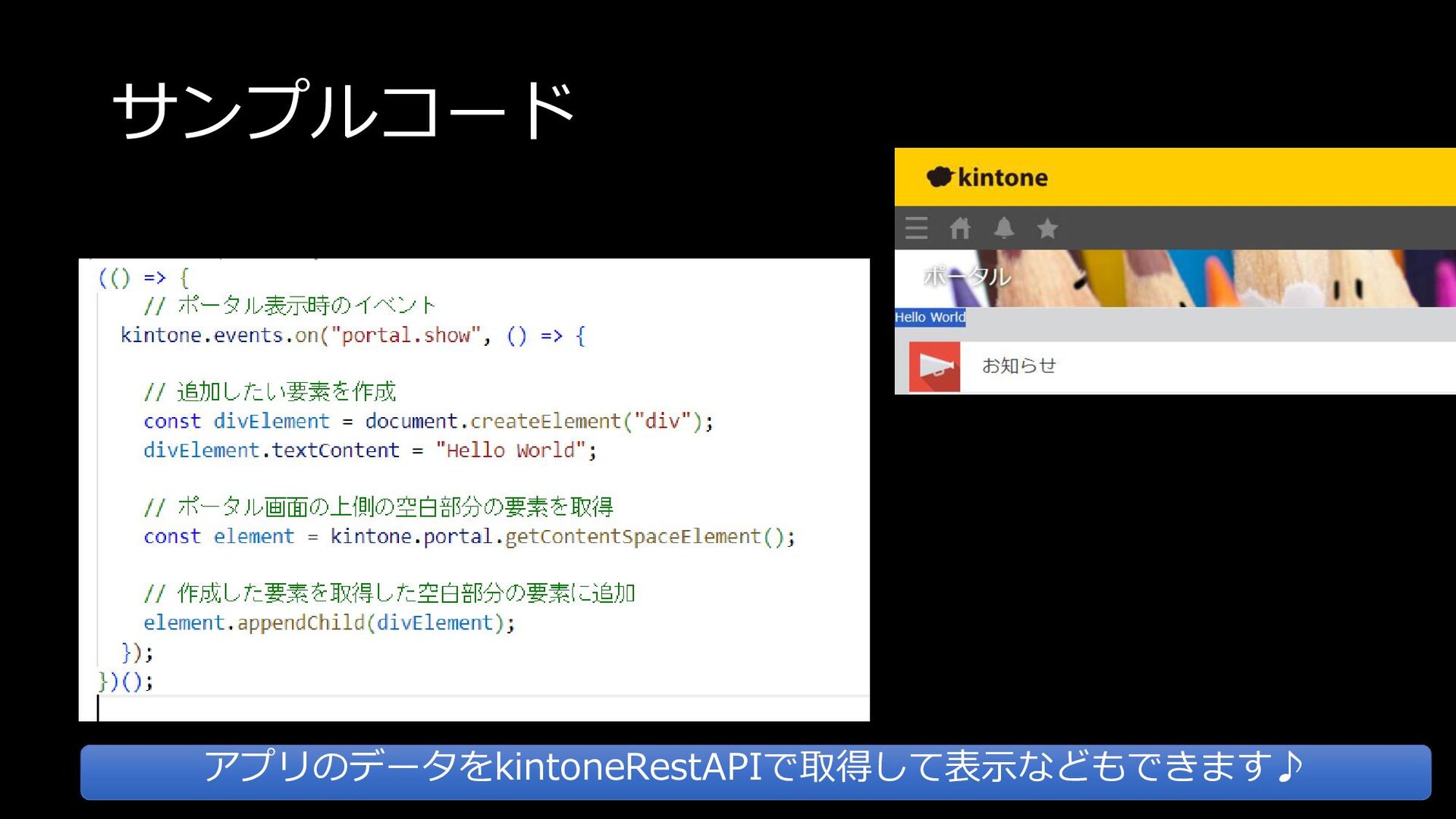Click comment 追加したい要素を作成
The image size is (1456, 819).
coord(270,391)
